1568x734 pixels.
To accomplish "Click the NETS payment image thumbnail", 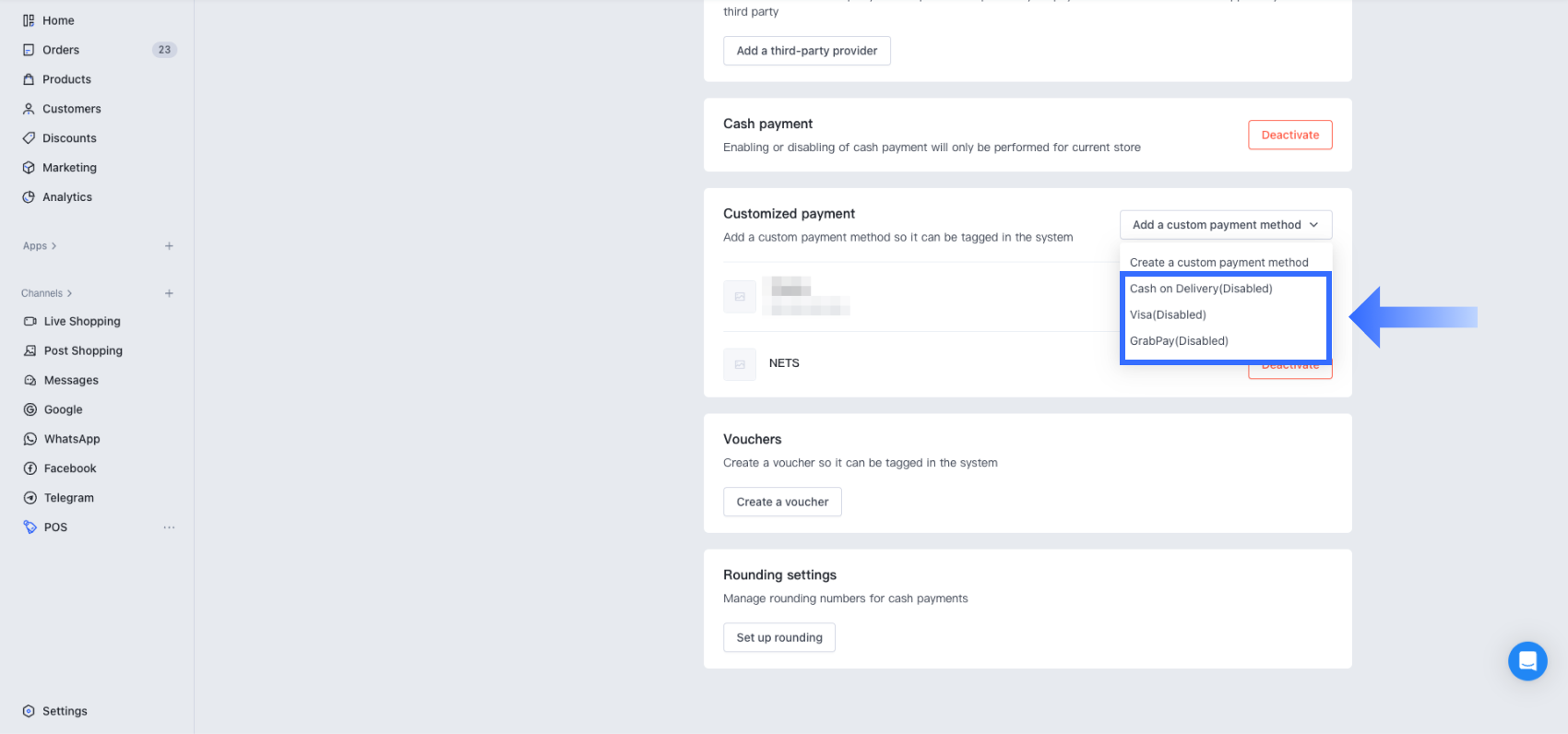I will point(740,364).
